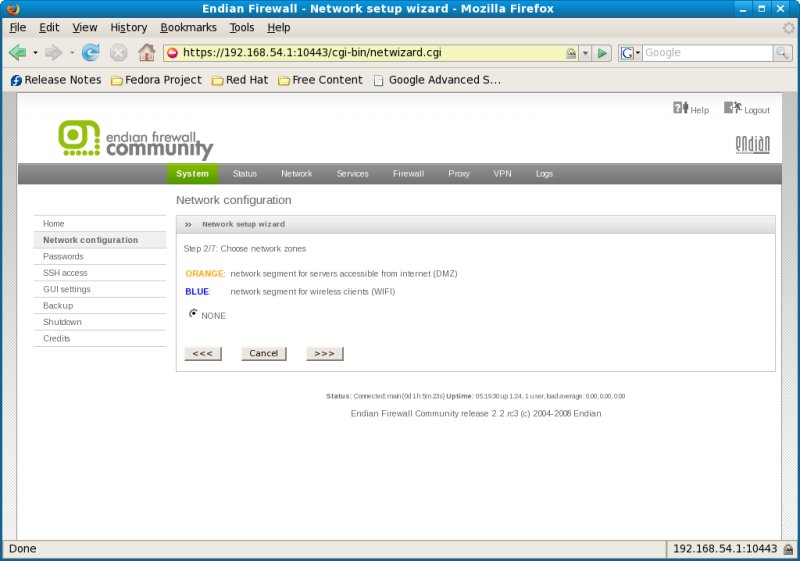
Task: Click the >>> next step button
Action: point(325,353)
